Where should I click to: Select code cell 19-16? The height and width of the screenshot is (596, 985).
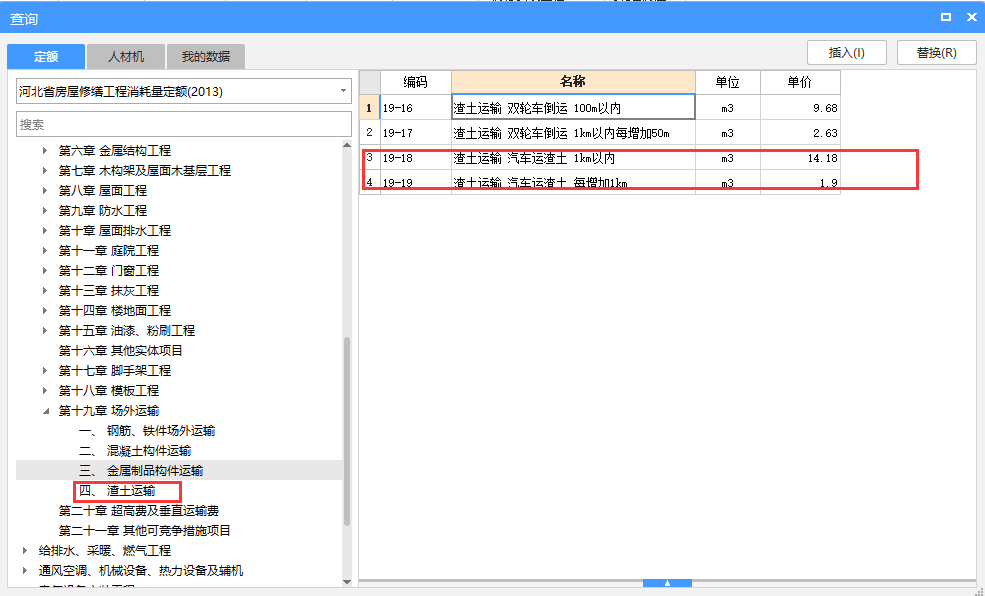[x=416, y=108]
